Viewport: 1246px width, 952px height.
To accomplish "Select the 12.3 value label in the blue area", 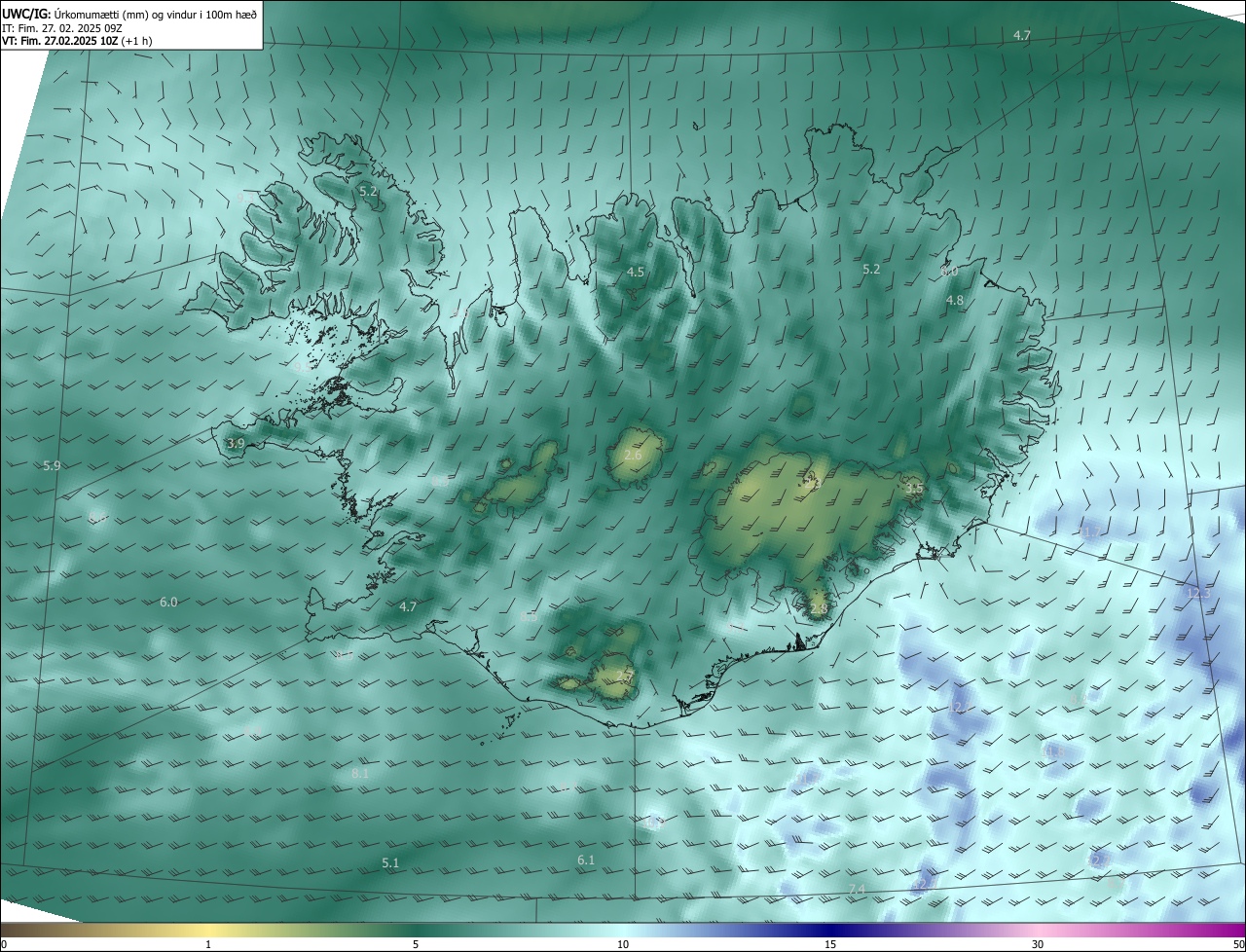I will [1199, 594].
